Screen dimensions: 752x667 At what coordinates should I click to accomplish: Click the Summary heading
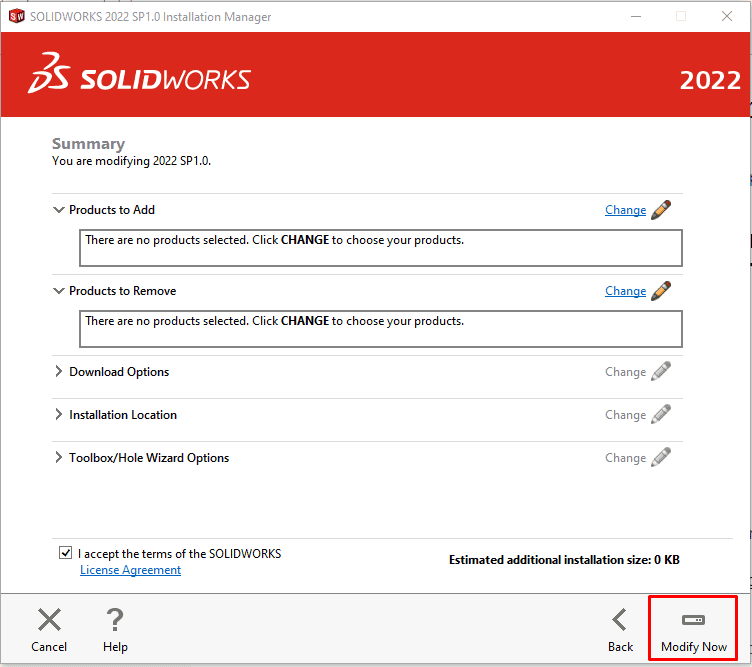pyautogui.click(x=88, y=143)
